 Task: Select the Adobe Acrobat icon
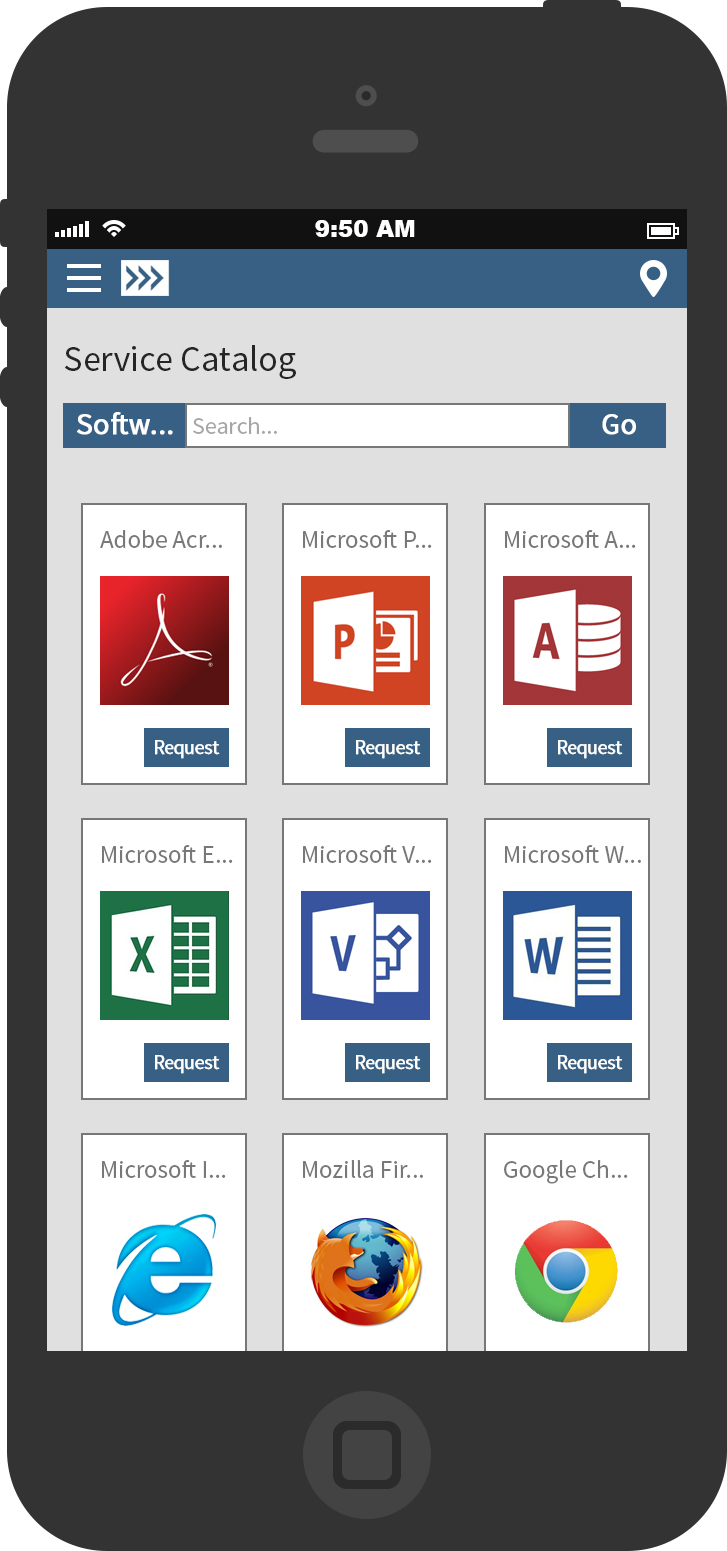point(164,640)
